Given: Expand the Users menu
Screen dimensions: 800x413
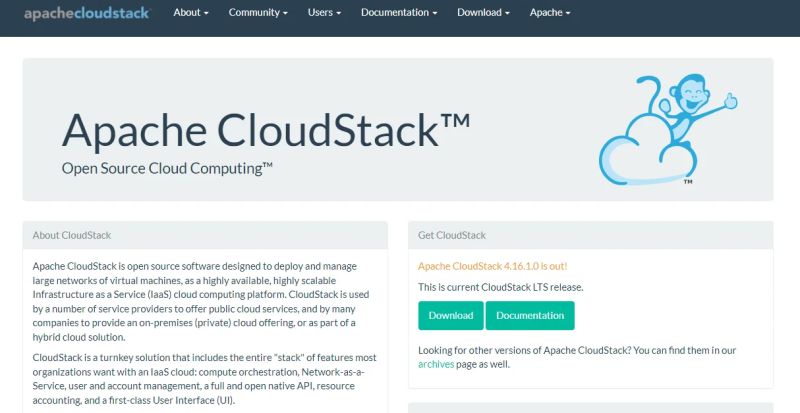Looking at the screenshot, I should click(x=324, y=13).
